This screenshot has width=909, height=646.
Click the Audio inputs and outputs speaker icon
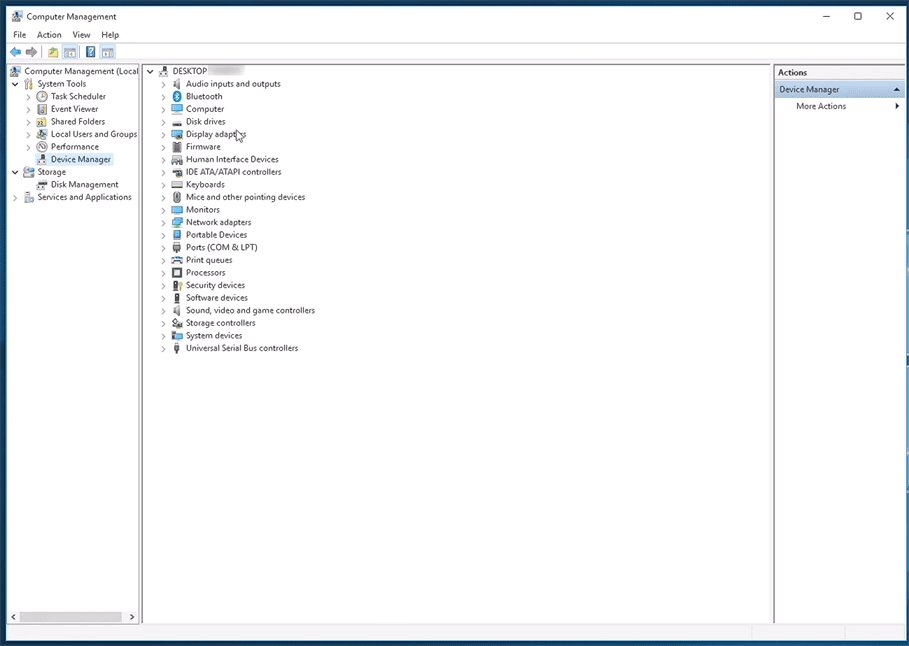point(177,84)
